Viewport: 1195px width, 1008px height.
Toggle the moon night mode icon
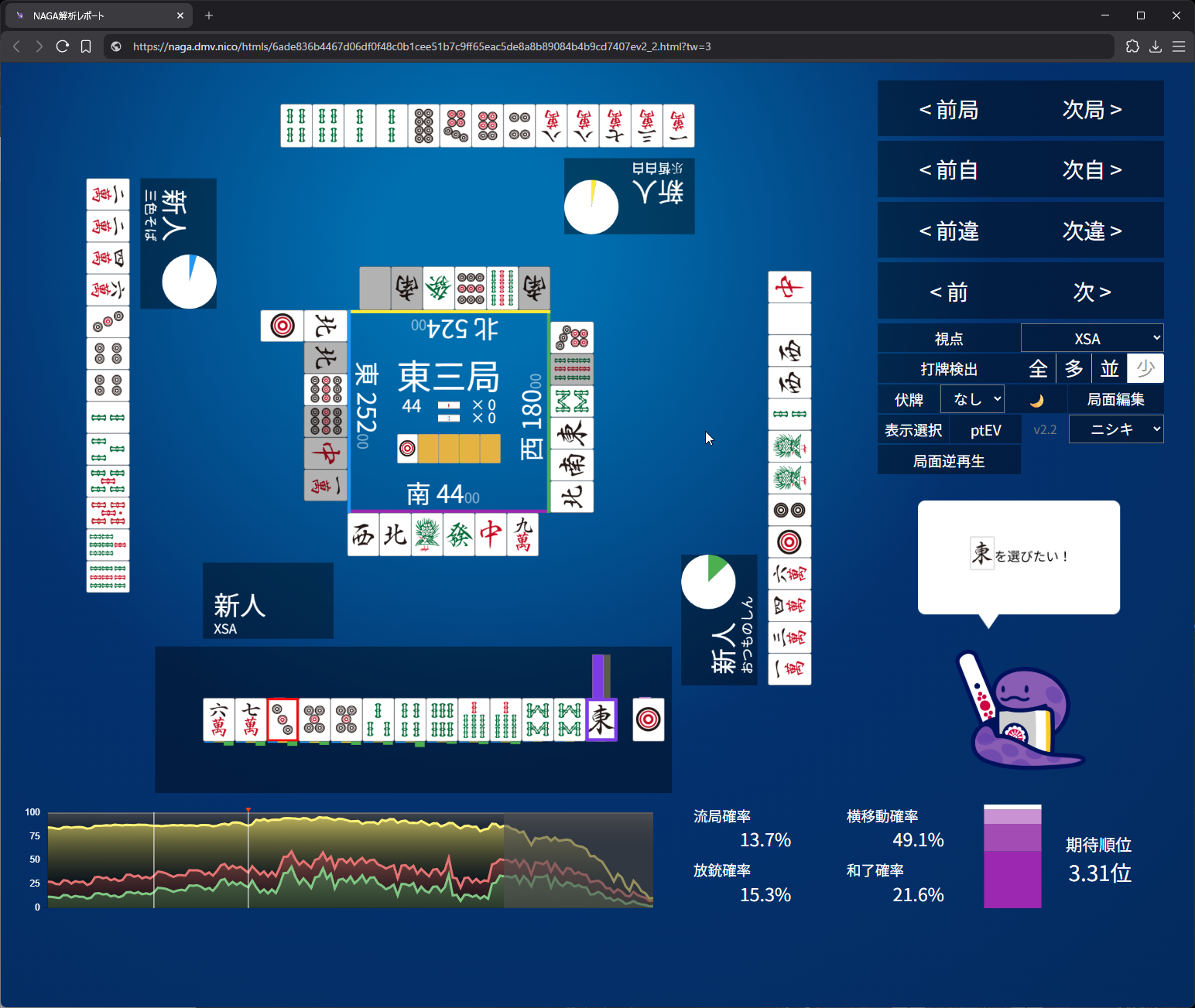[x=1037, y=400]
